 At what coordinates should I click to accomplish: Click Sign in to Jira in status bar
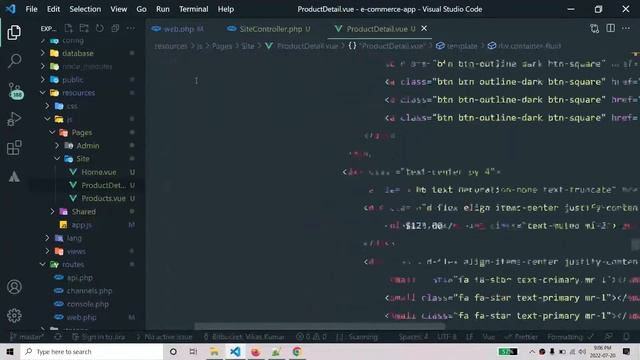pyautogui.click(x=99, y=337)
